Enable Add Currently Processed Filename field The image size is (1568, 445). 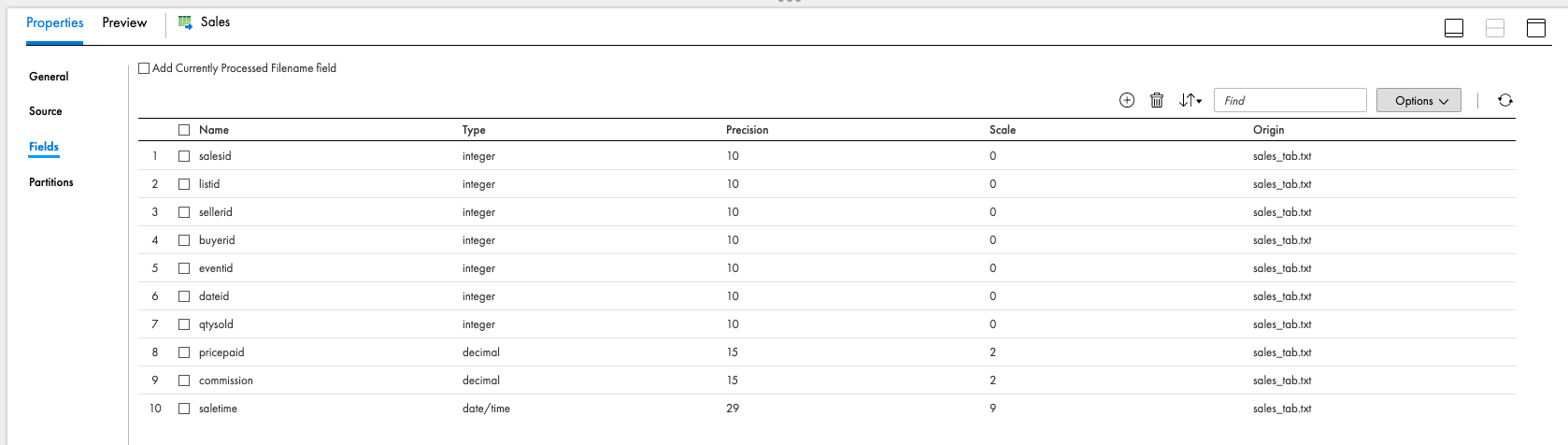click(144, 68)
